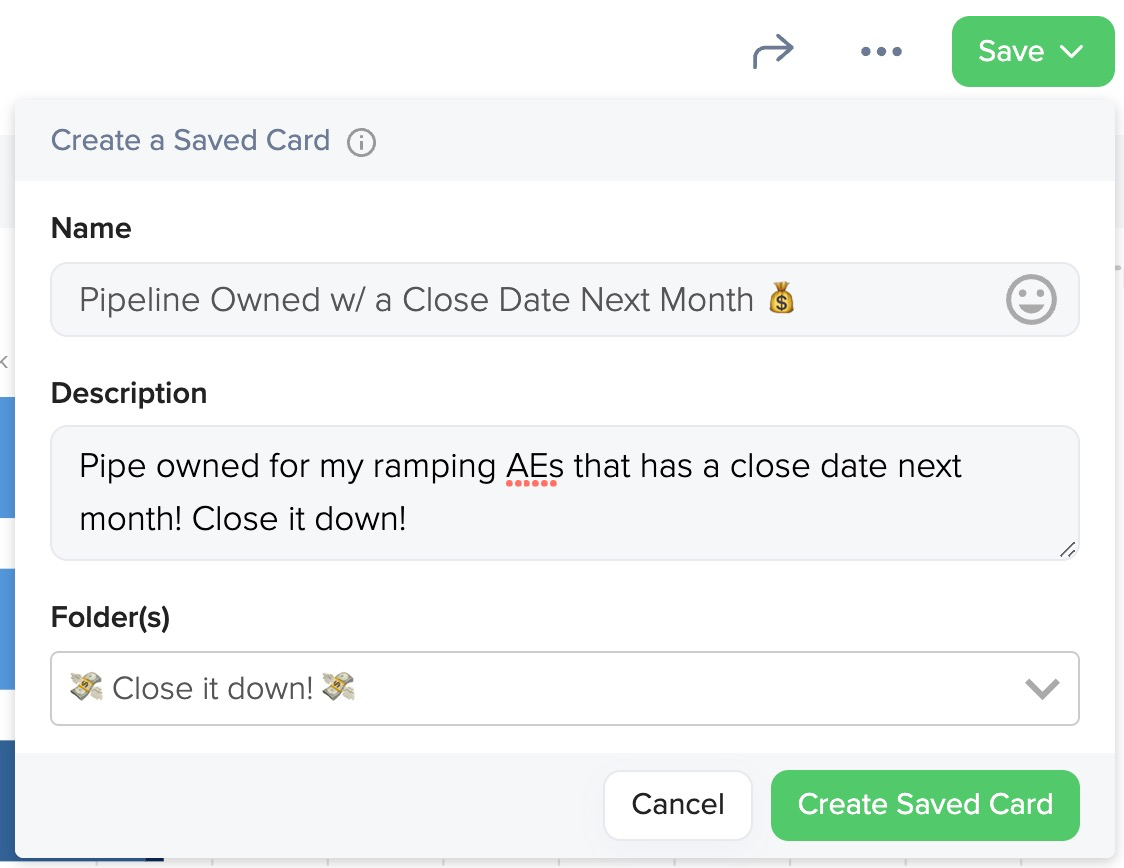Click inside the Description text area
This screenshot has width=1124, height=868.
pos(565,493)
